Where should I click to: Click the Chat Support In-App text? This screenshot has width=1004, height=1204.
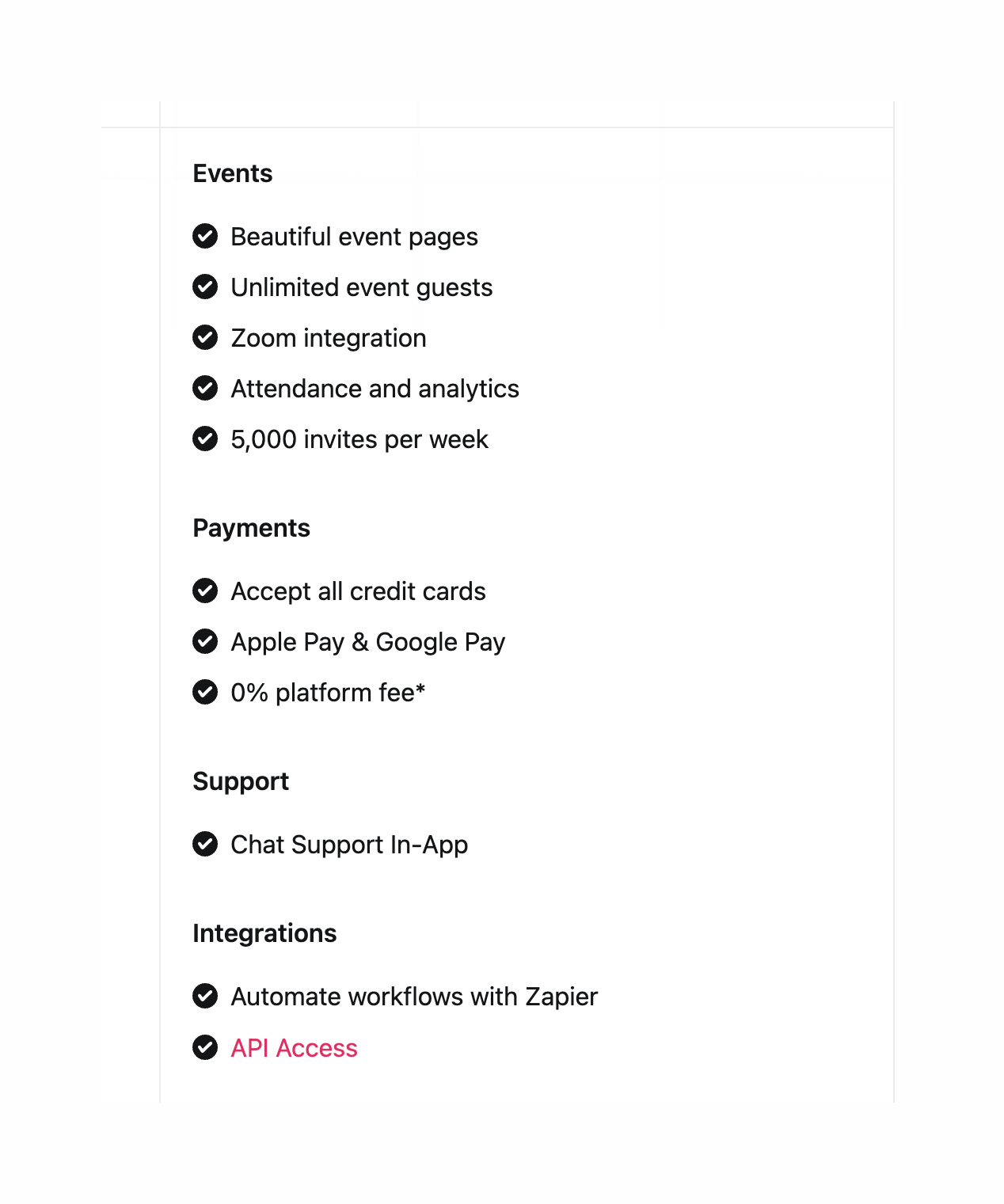click(349, 845)
